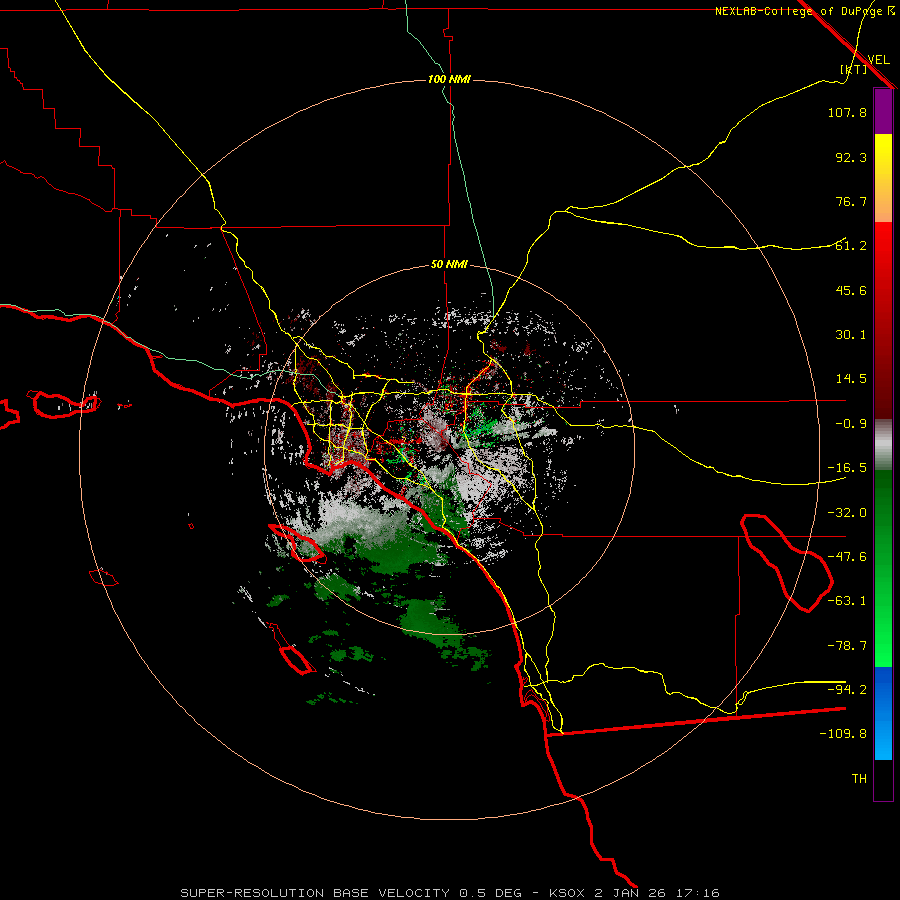
Task: Click the gray near-zero color bar segment
Action: click(883, 445)
